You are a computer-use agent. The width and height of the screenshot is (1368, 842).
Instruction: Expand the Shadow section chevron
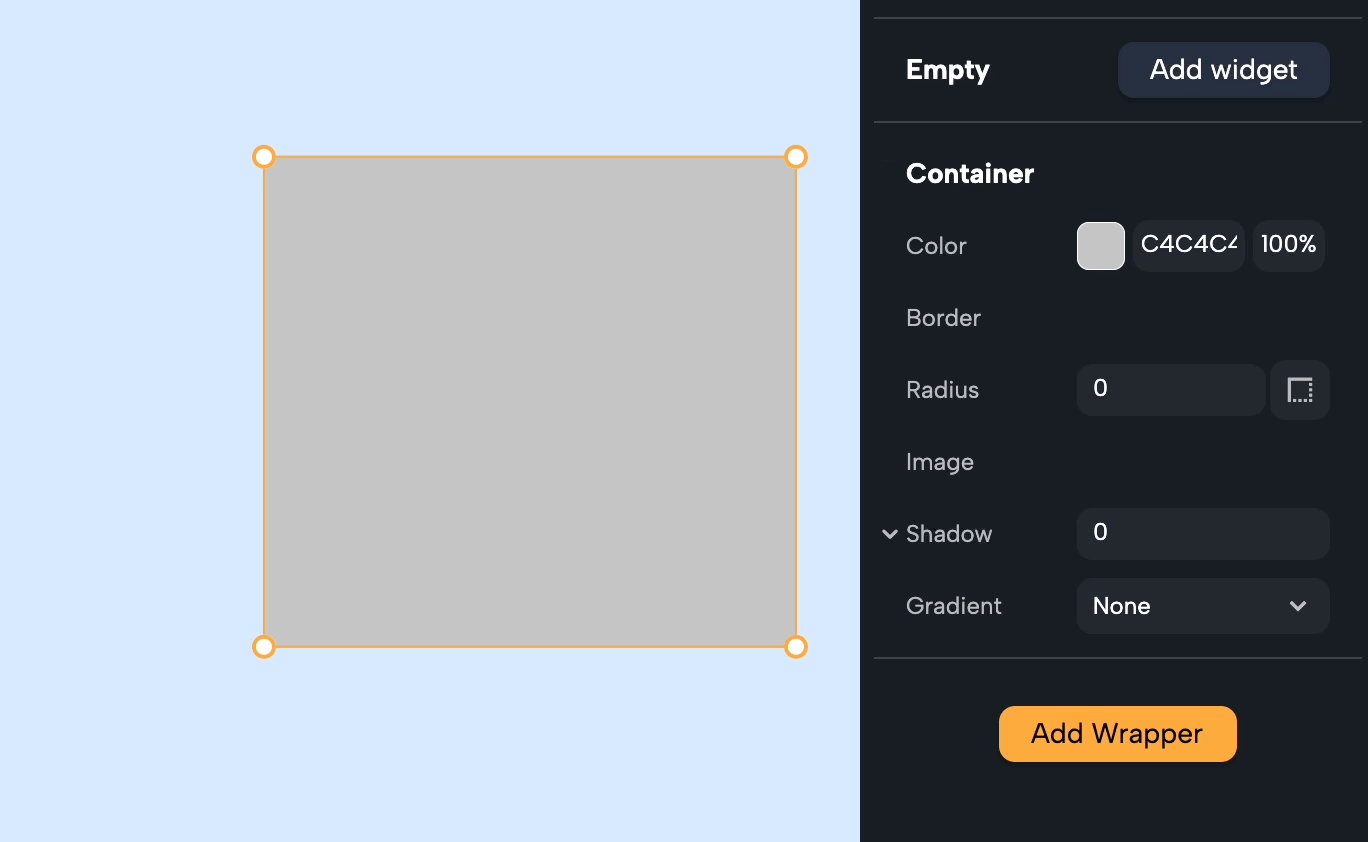(x=889, y=534)
